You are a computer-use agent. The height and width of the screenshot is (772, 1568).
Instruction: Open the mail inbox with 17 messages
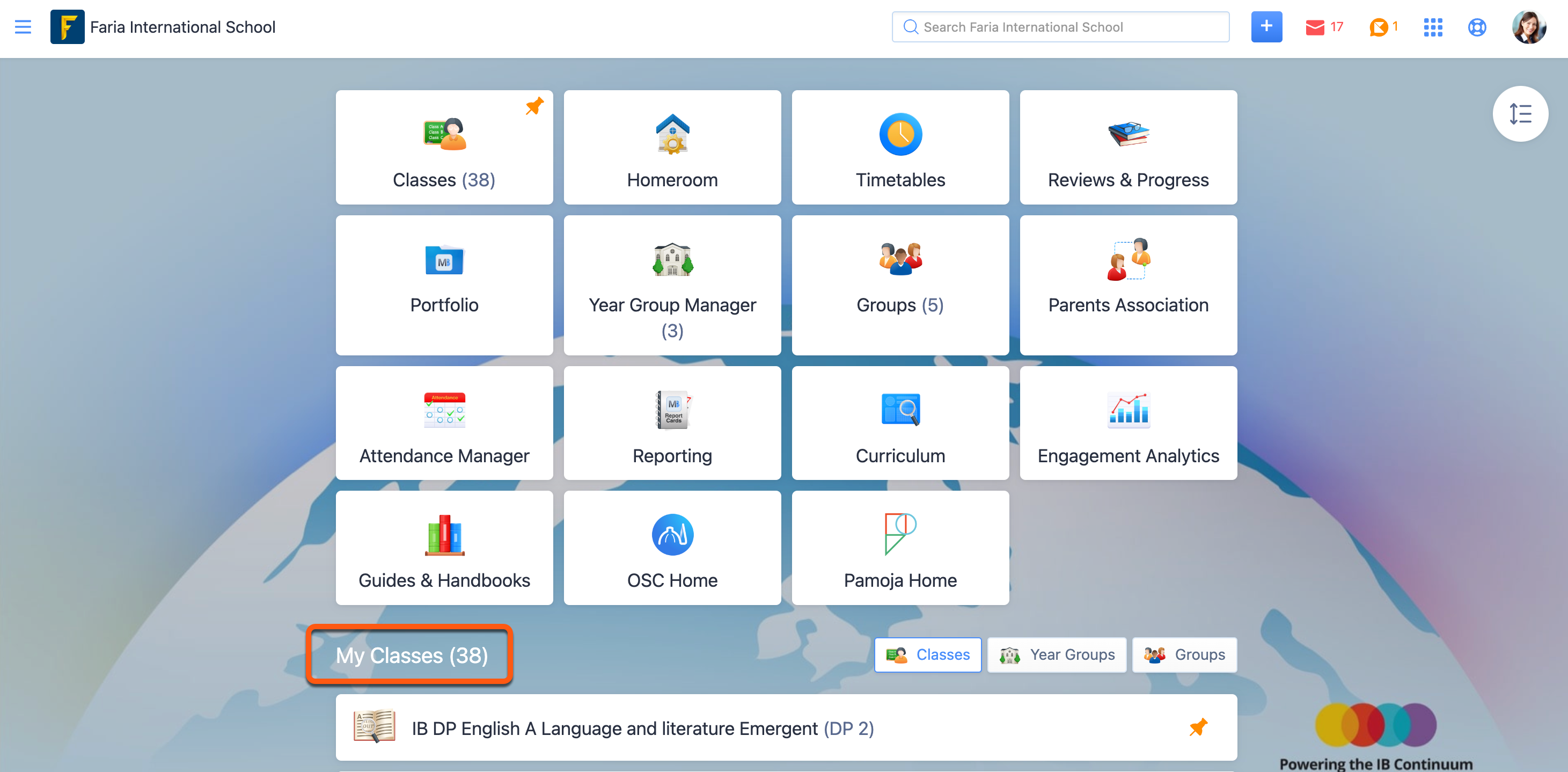(x=1324, y=27)
